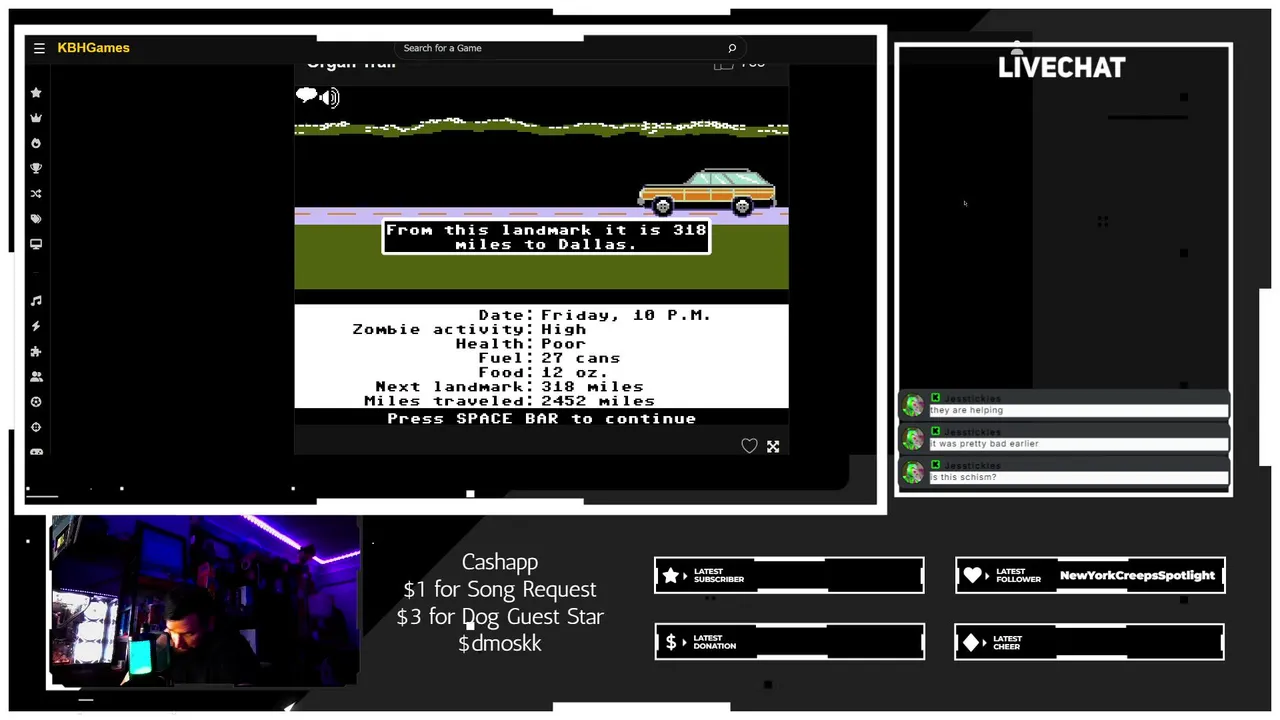
Task: Click the Miles traveled: 2452 miles line
Action: (x=509, y=401)
